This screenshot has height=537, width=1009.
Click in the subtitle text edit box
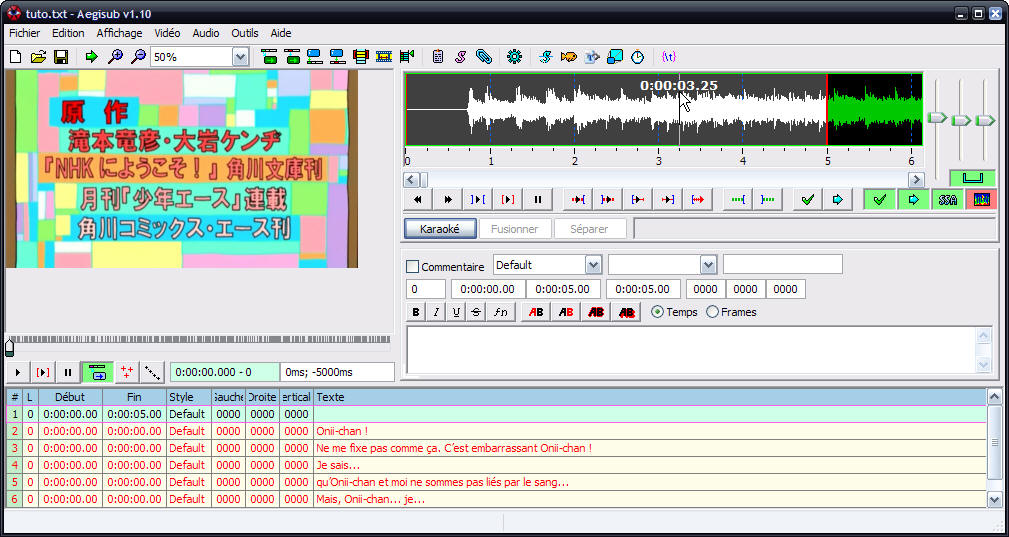point(691,350)
